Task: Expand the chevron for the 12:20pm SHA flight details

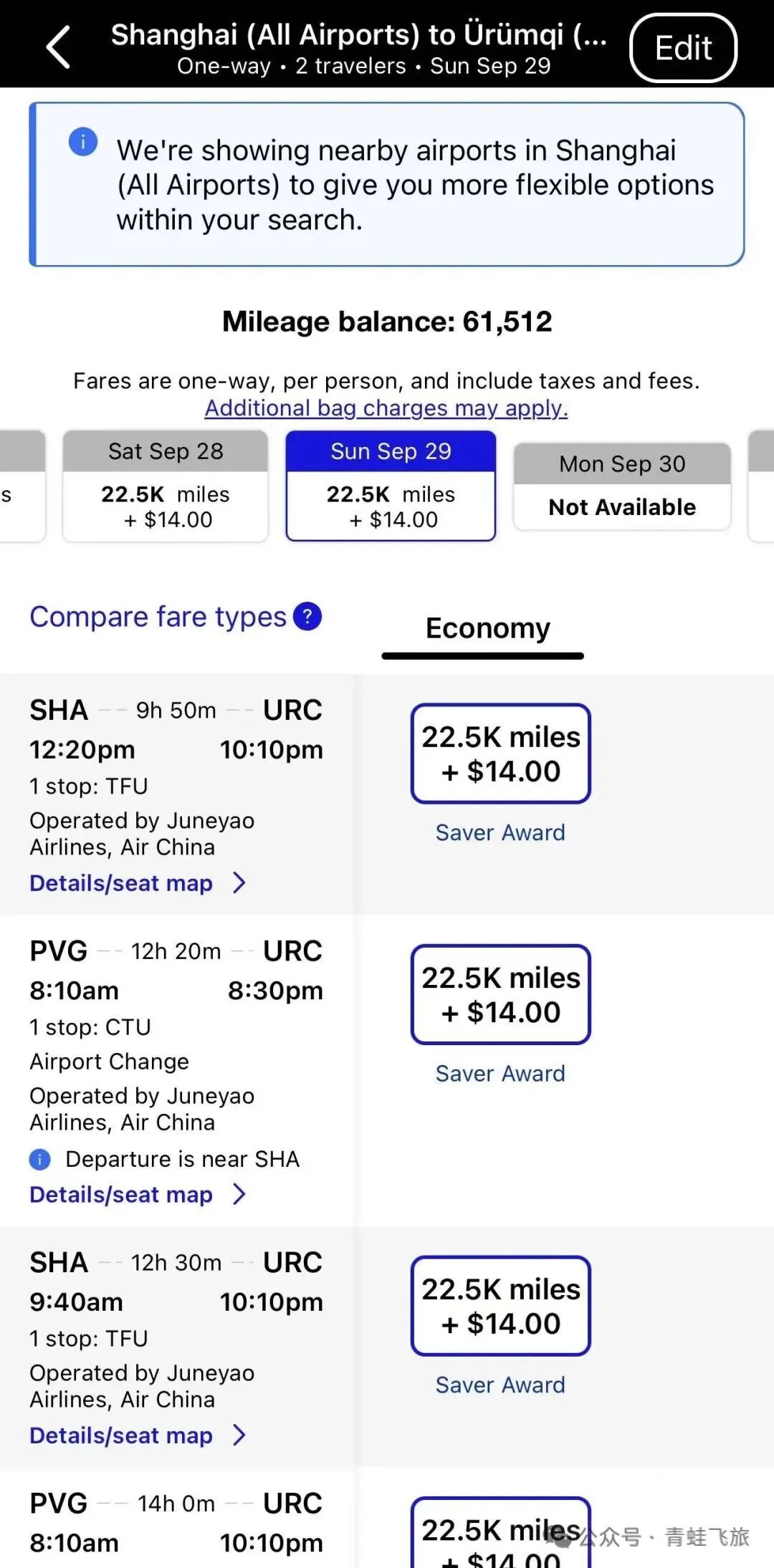Action: (x=239, y=883)
